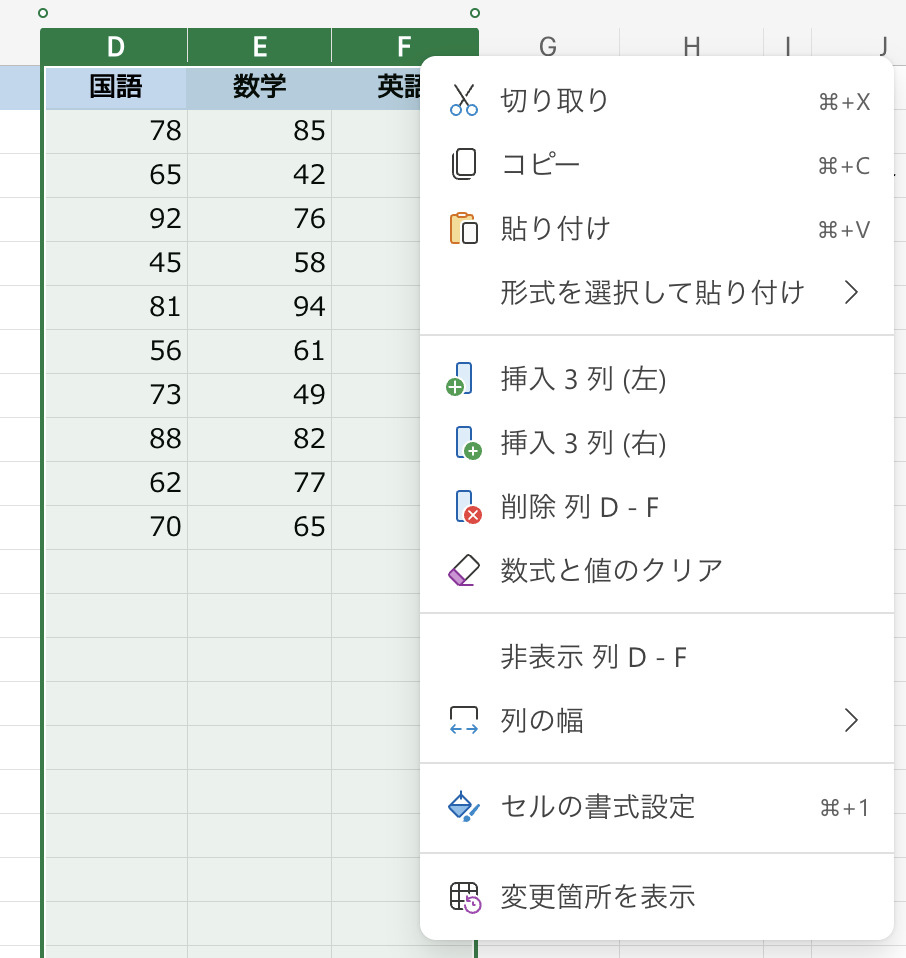This screenshot has height=958, width=906.
Task: Click the cell containing 94 in 数学
Action: [x=259, y=306]
